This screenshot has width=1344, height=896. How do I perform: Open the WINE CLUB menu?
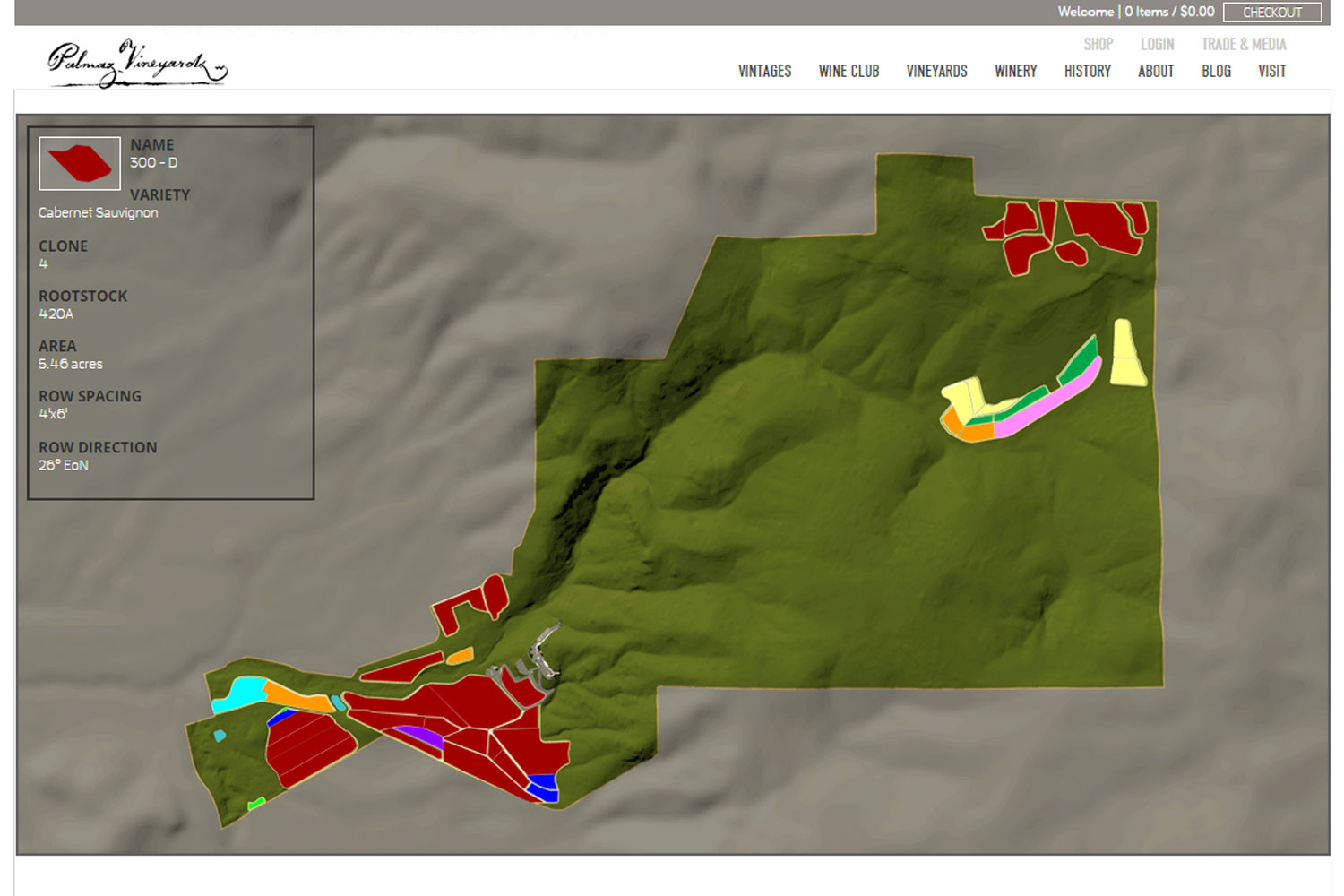click(x=849, y=71)
